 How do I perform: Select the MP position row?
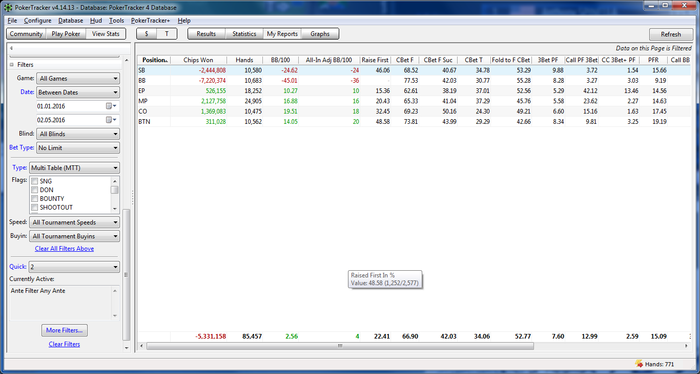[x=414, y=101]
